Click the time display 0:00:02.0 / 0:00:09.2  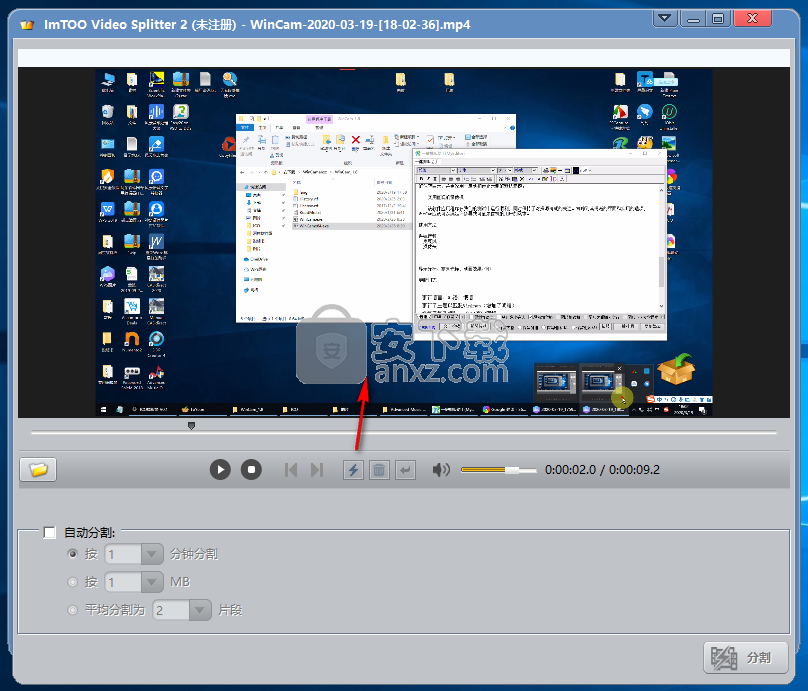tap(602, 469)
